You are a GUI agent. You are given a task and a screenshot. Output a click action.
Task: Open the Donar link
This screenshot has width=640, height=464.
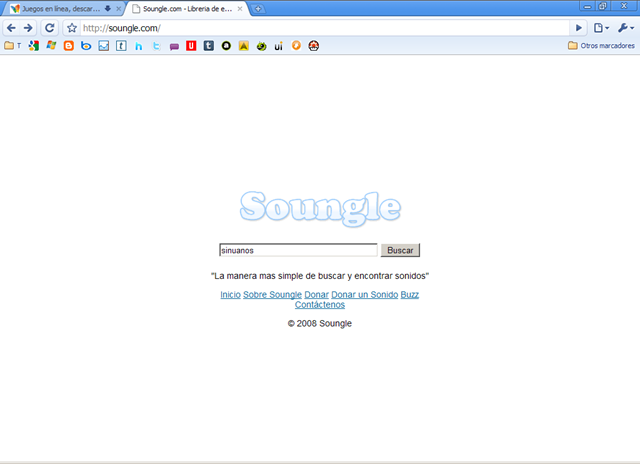tap(316, 295)
